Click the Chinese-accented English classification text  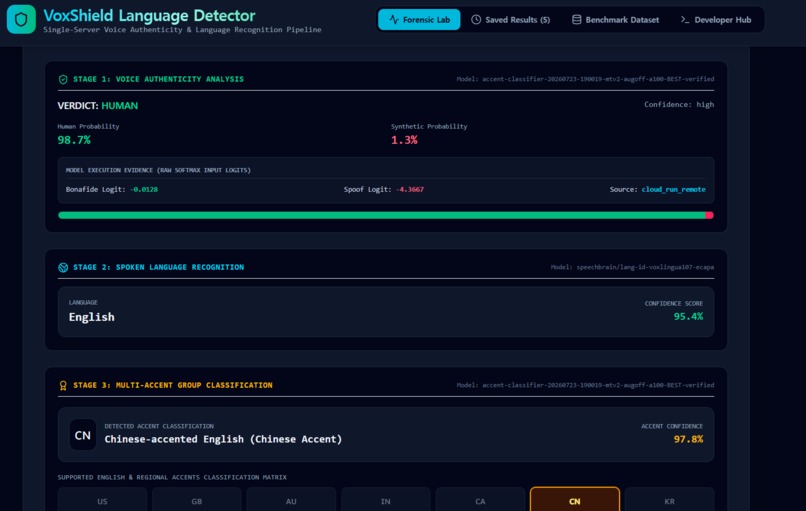223,439
